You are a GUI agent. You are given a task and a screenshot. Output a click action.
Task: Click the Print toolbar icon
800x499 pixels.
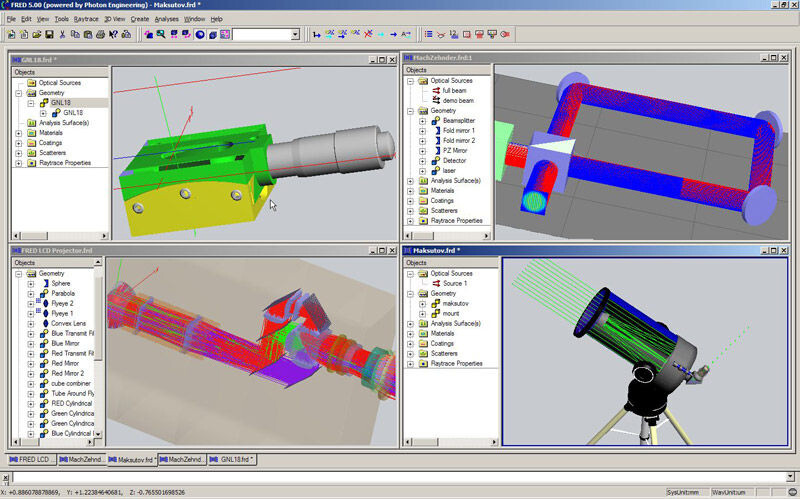tap(101, 34)
